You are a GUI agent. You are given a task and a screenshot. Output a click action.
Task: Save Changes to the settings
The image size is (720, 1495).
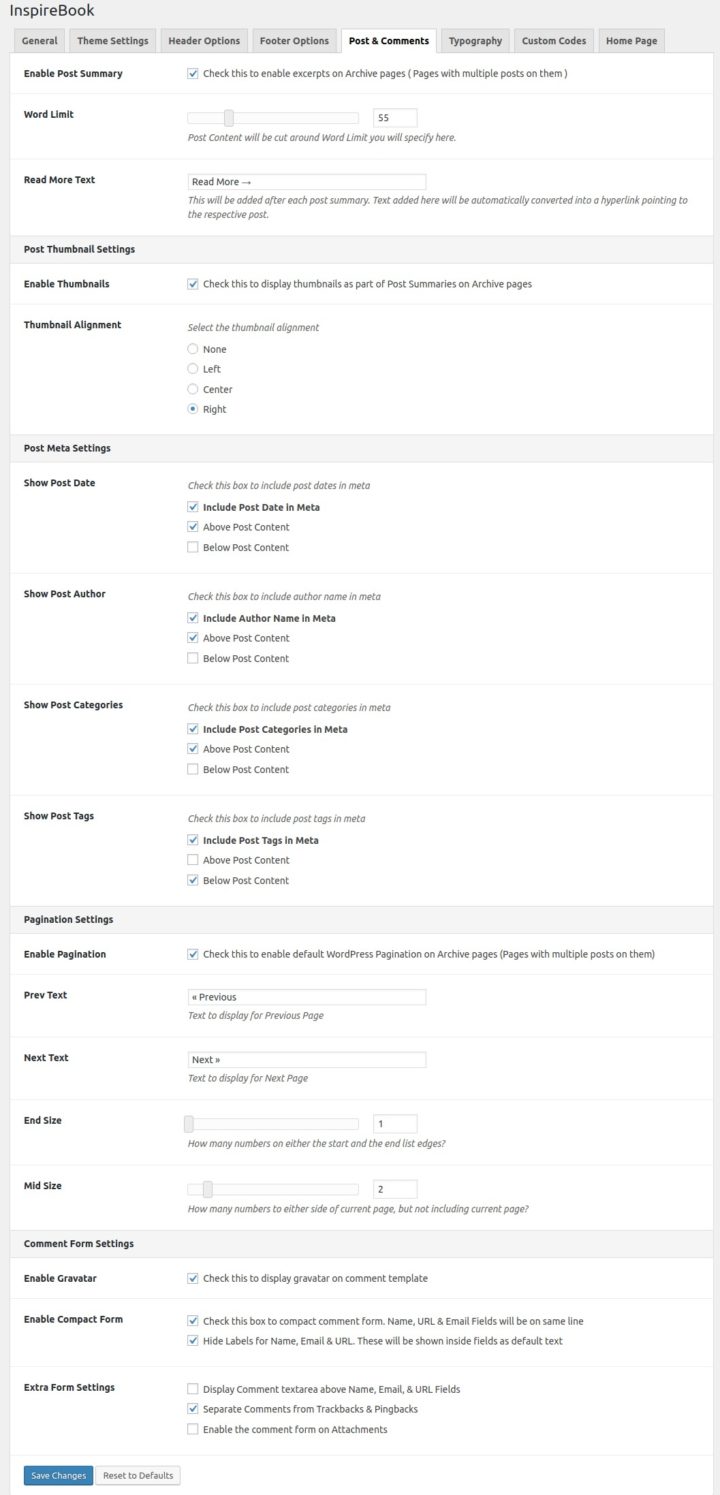pyautogui.click(x=58, y=1476)
